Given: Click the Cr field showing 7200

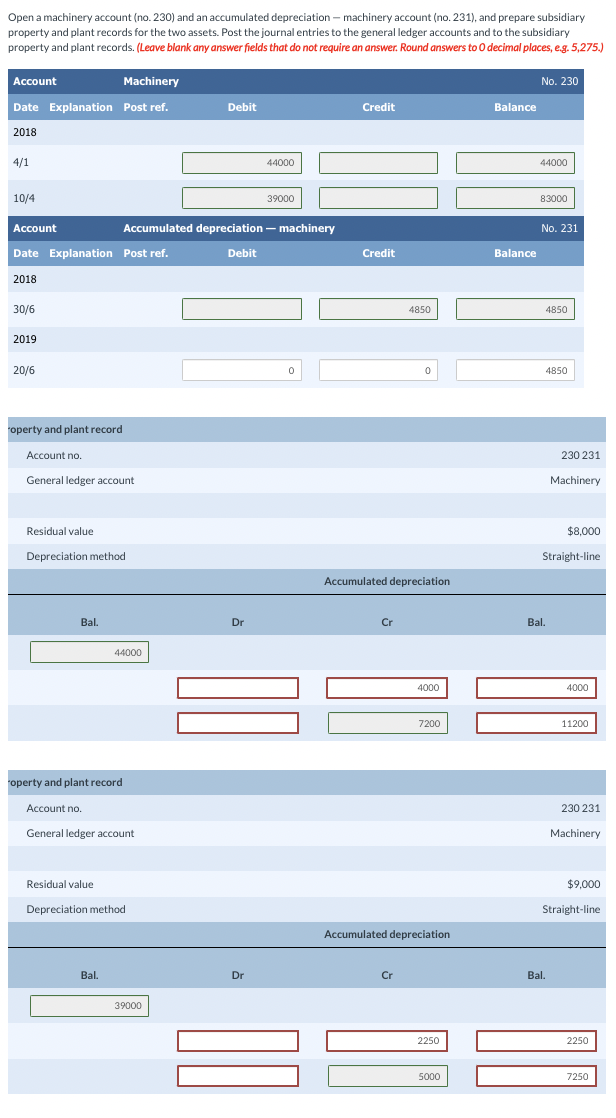Looking at the screenshot, I should 387,723.
